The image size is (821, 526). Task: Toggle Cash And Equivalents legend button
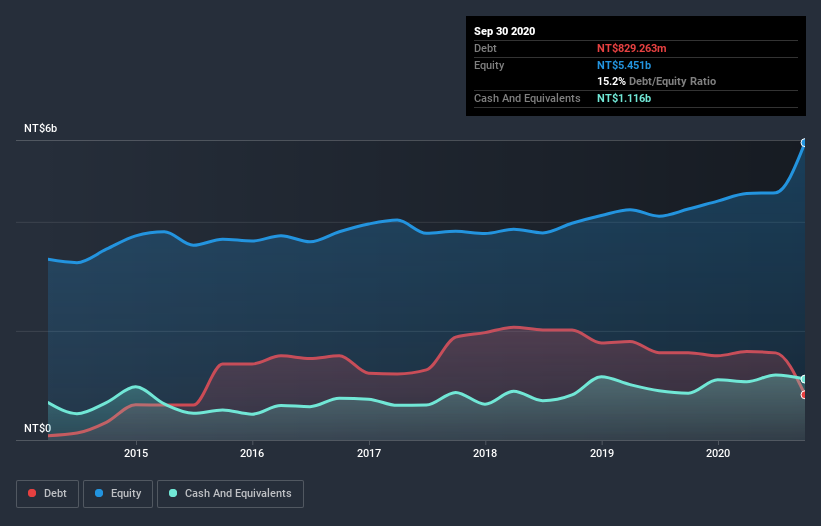click(x=230, y=494)
